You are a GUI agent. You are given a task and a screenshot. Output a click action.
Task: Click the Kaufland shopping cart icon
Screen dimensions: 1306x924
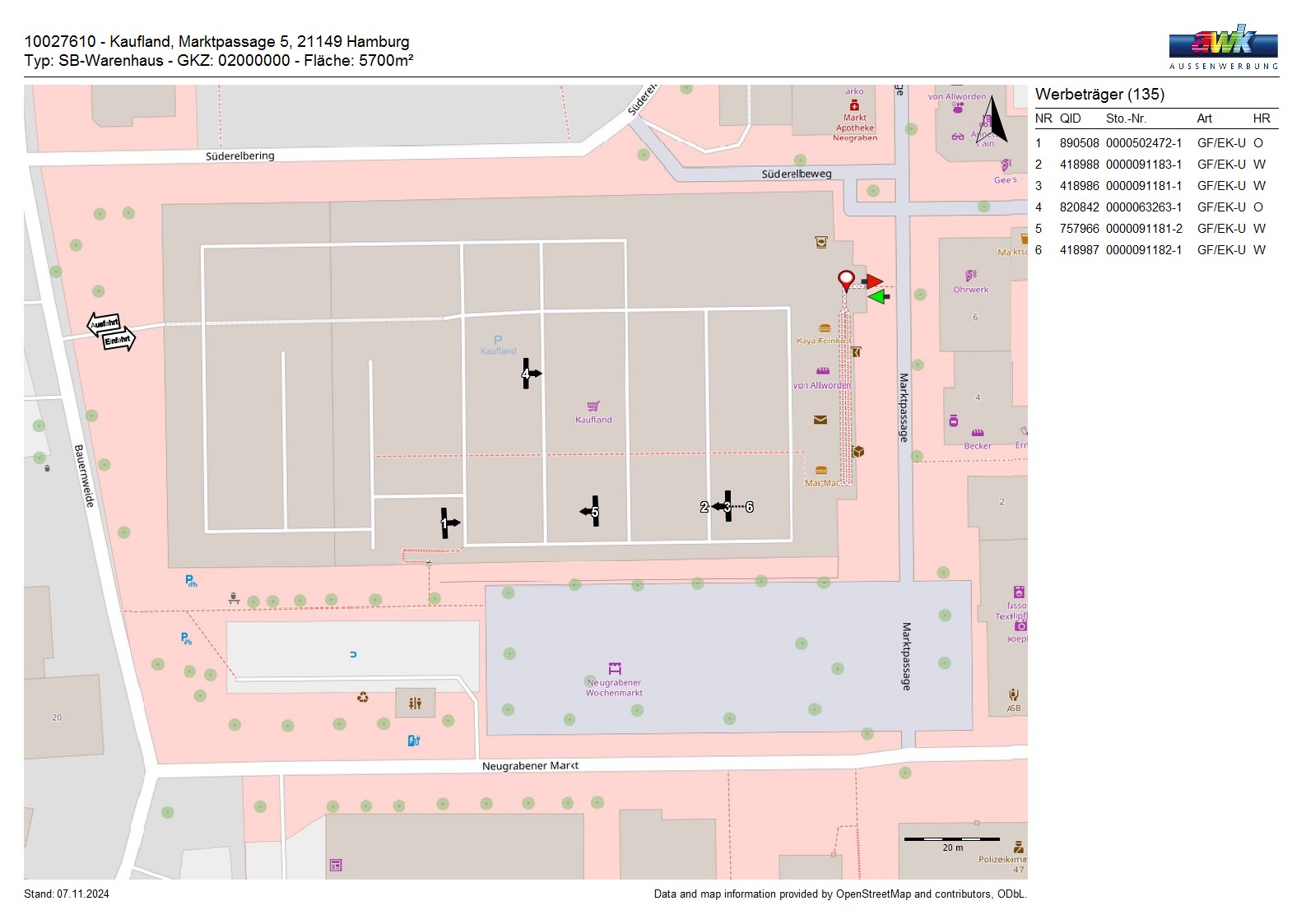coord(593,406)
